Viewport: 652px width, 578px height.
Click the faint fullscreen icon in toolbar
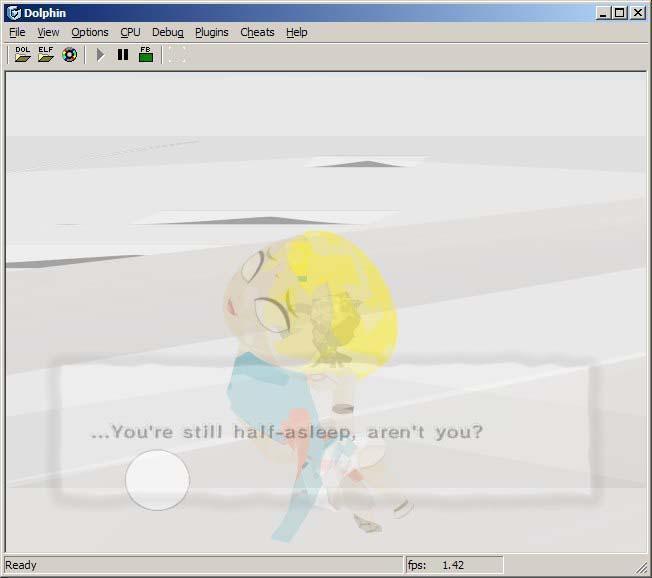tap(177, 54)
